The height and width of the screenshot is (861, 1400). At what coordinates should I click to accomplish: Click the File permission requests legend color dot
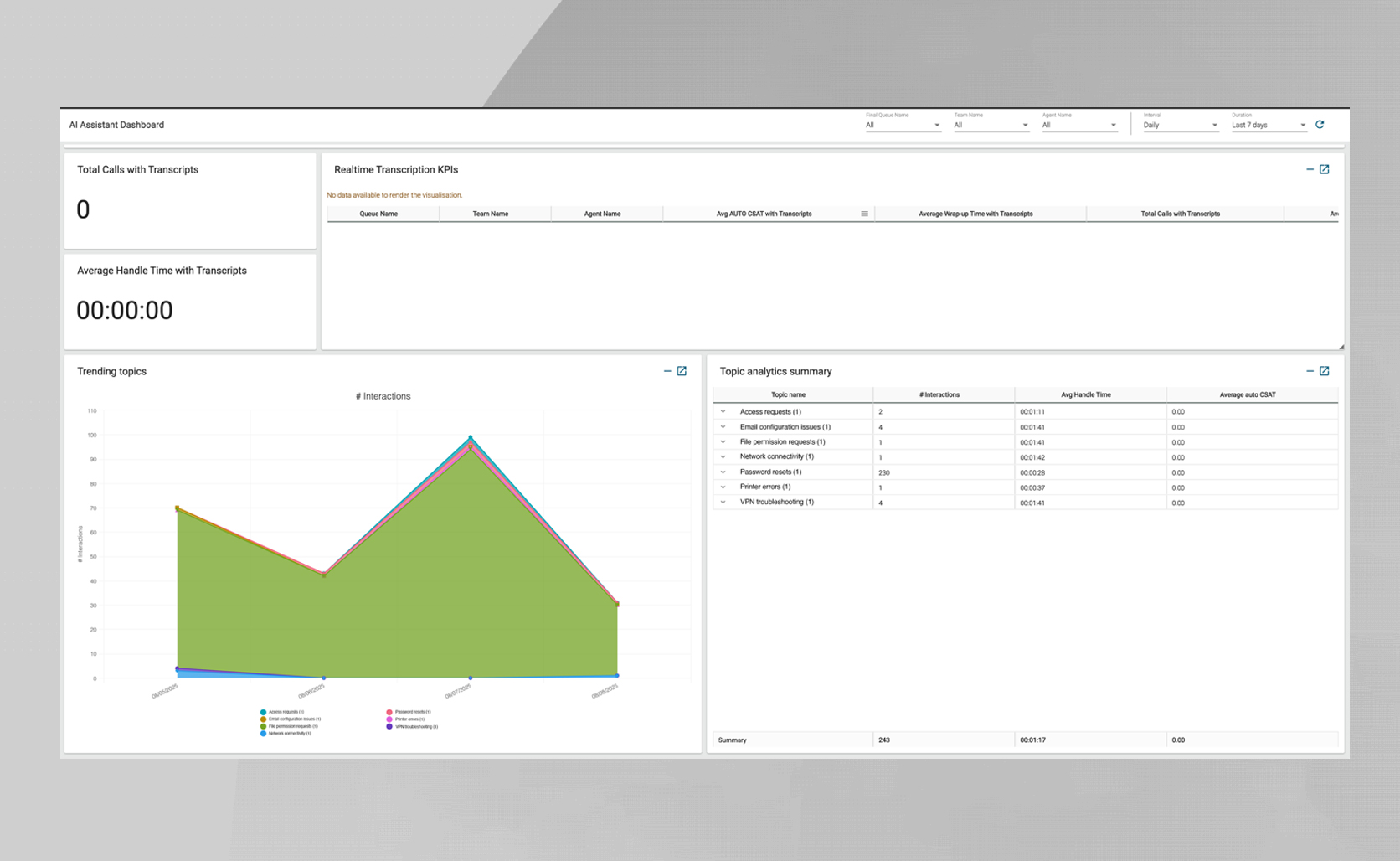point(263,726)
